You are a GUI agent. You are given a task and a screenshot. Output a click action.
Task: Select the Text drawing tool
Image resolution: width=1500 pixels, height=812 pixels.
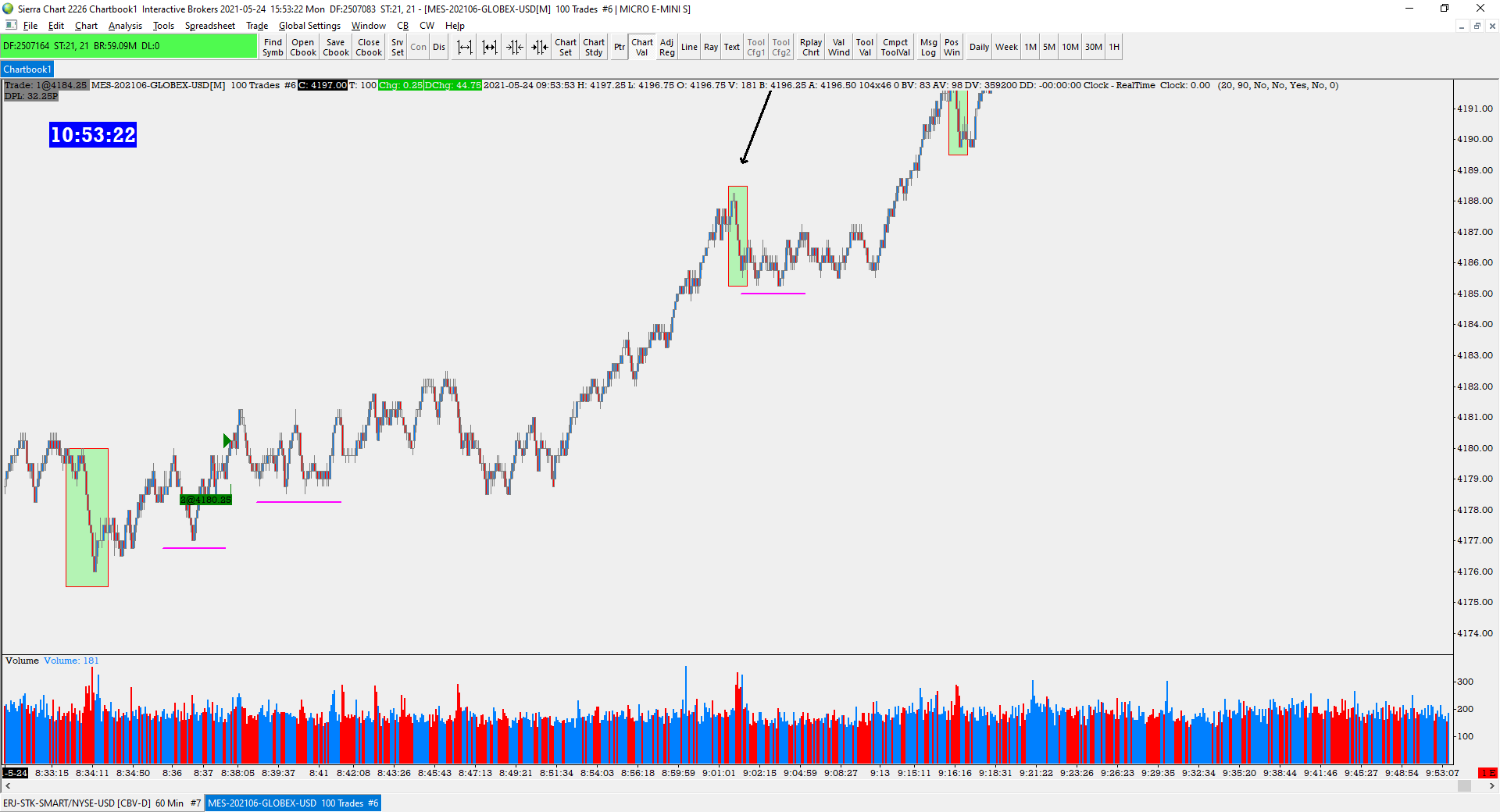point(731,47)
